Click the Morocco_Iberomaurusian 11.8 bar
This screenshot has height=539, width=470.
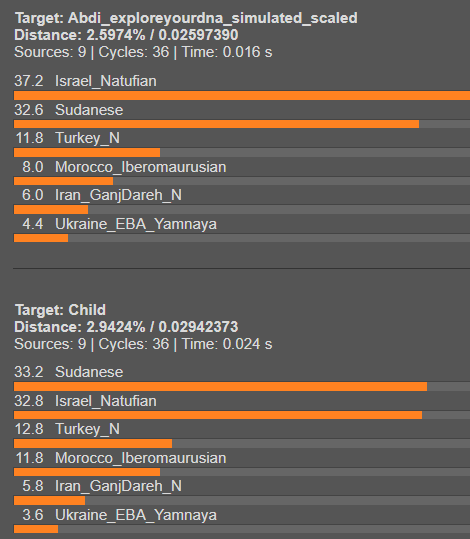pos(242,472)
